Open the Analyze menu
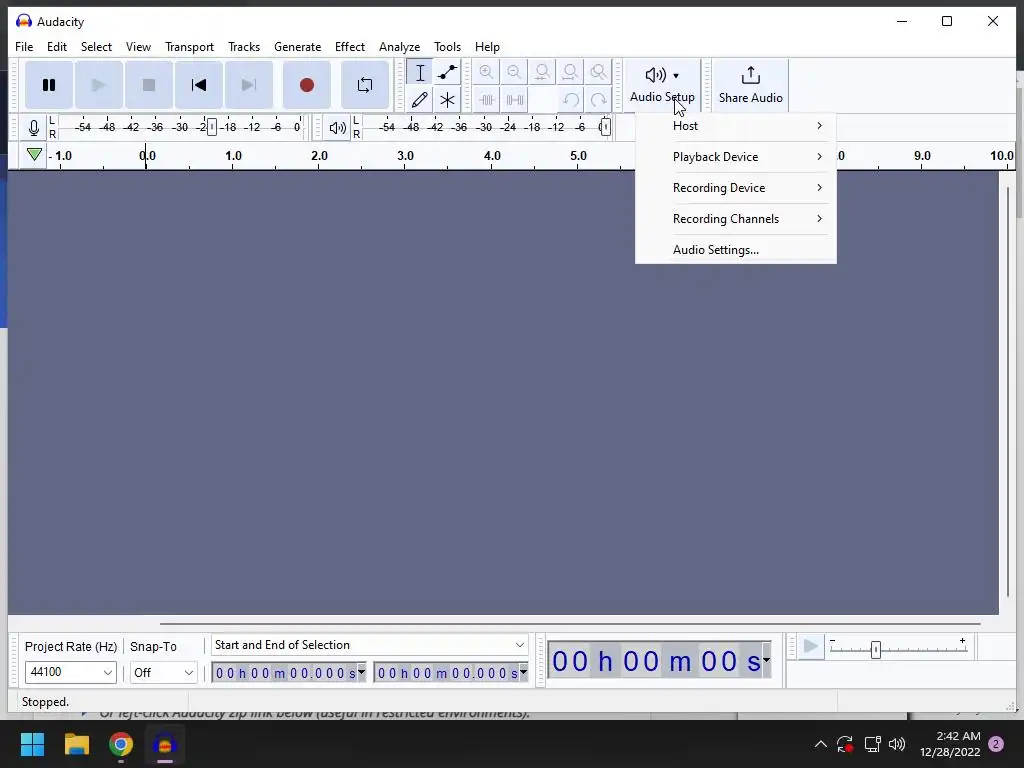 tap(399, 47)
